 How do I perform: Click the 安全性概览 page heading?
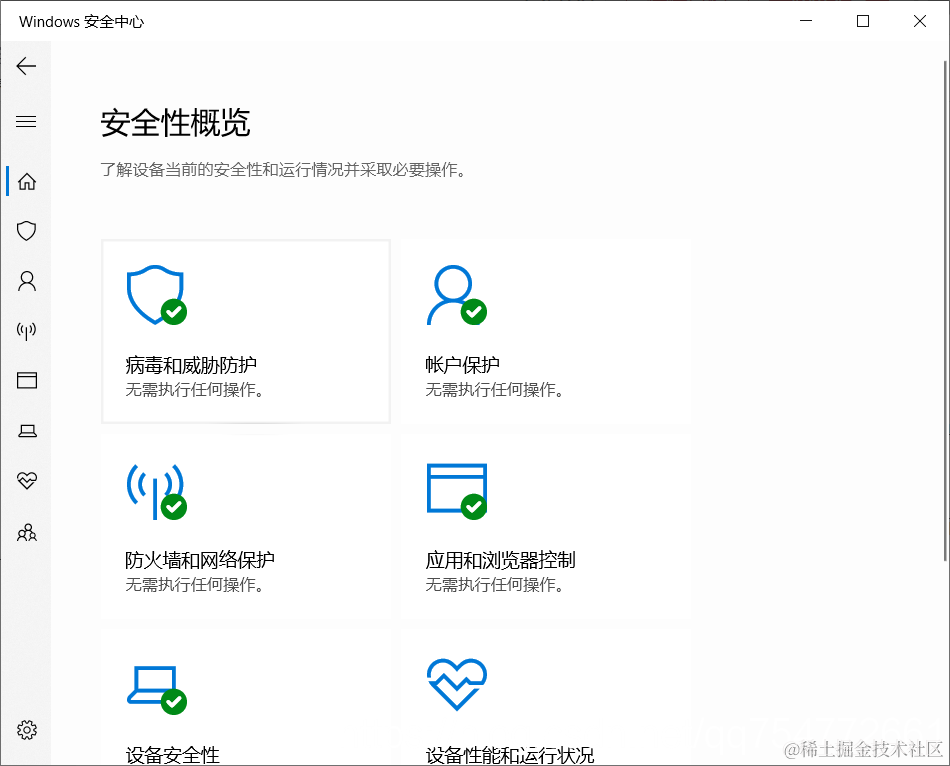172,123
